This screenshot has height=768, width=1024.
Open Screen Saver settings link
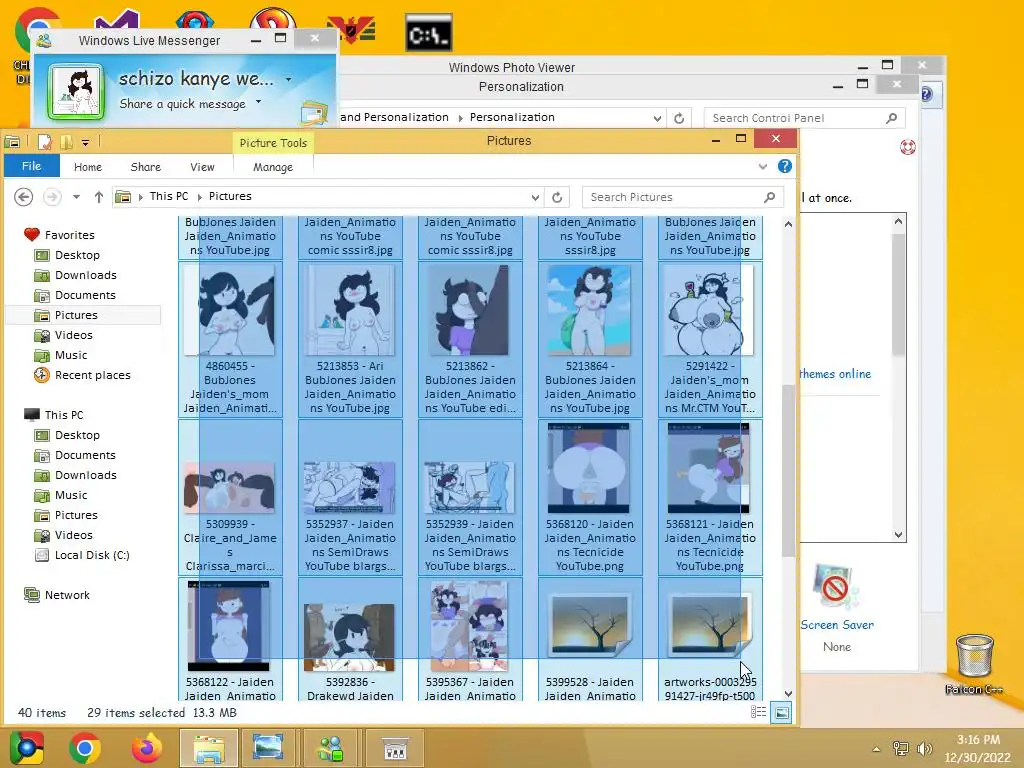pyautogui.click(x=837, y=625)
